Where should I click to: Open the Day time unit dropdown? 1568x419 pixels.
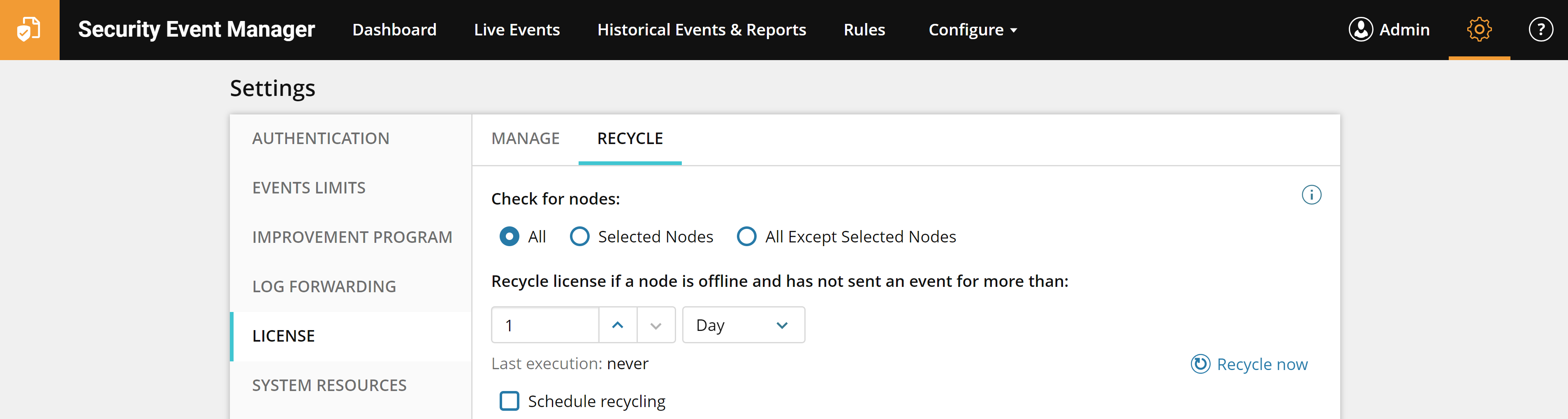coord(743,325)
